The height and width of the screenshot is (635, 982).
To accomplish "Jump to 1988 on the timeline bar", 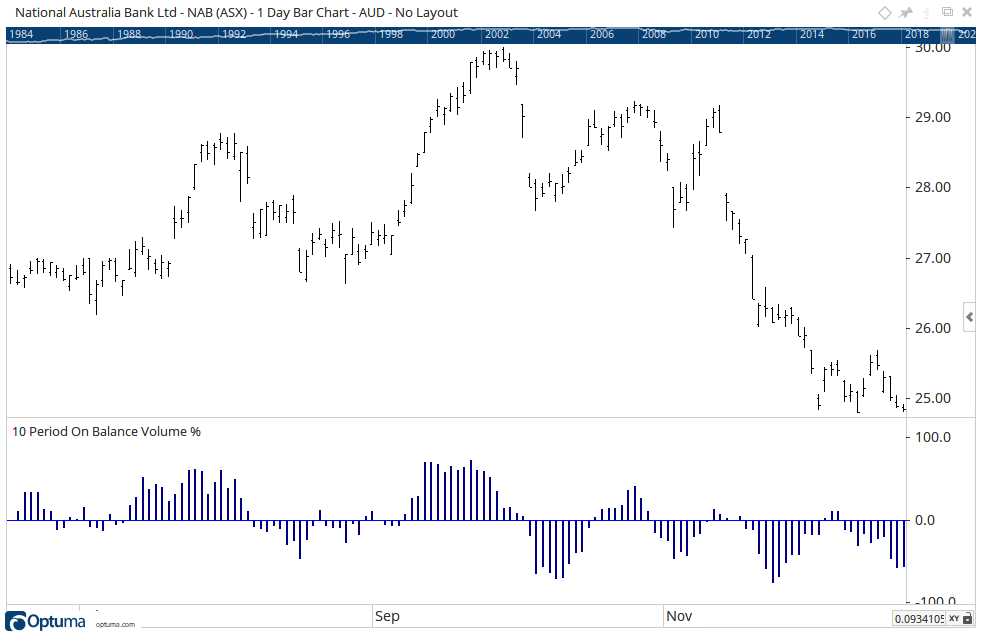I will 129,34.
